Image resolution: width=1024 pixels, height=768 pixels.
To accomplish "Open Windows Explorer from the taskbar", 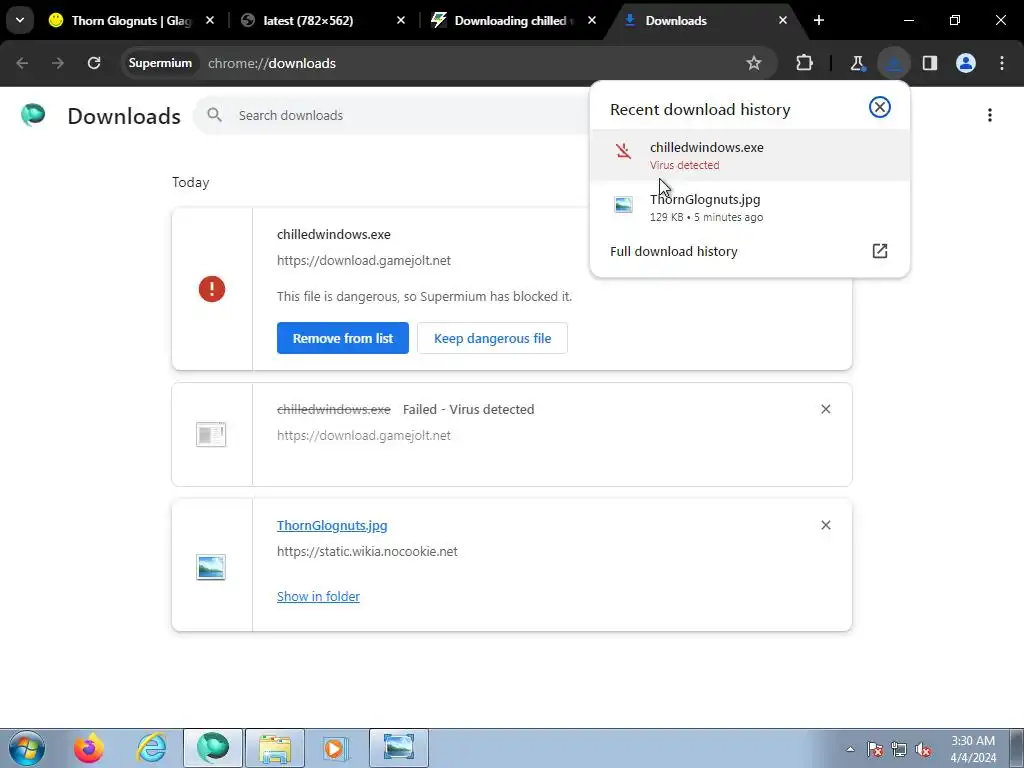I will pos(275,748).
